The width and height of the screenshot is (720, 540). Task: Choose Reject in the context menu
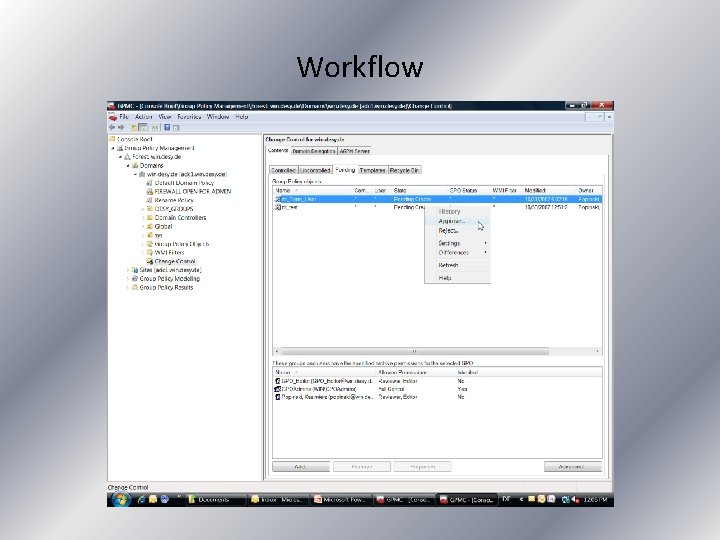[457, 231]
